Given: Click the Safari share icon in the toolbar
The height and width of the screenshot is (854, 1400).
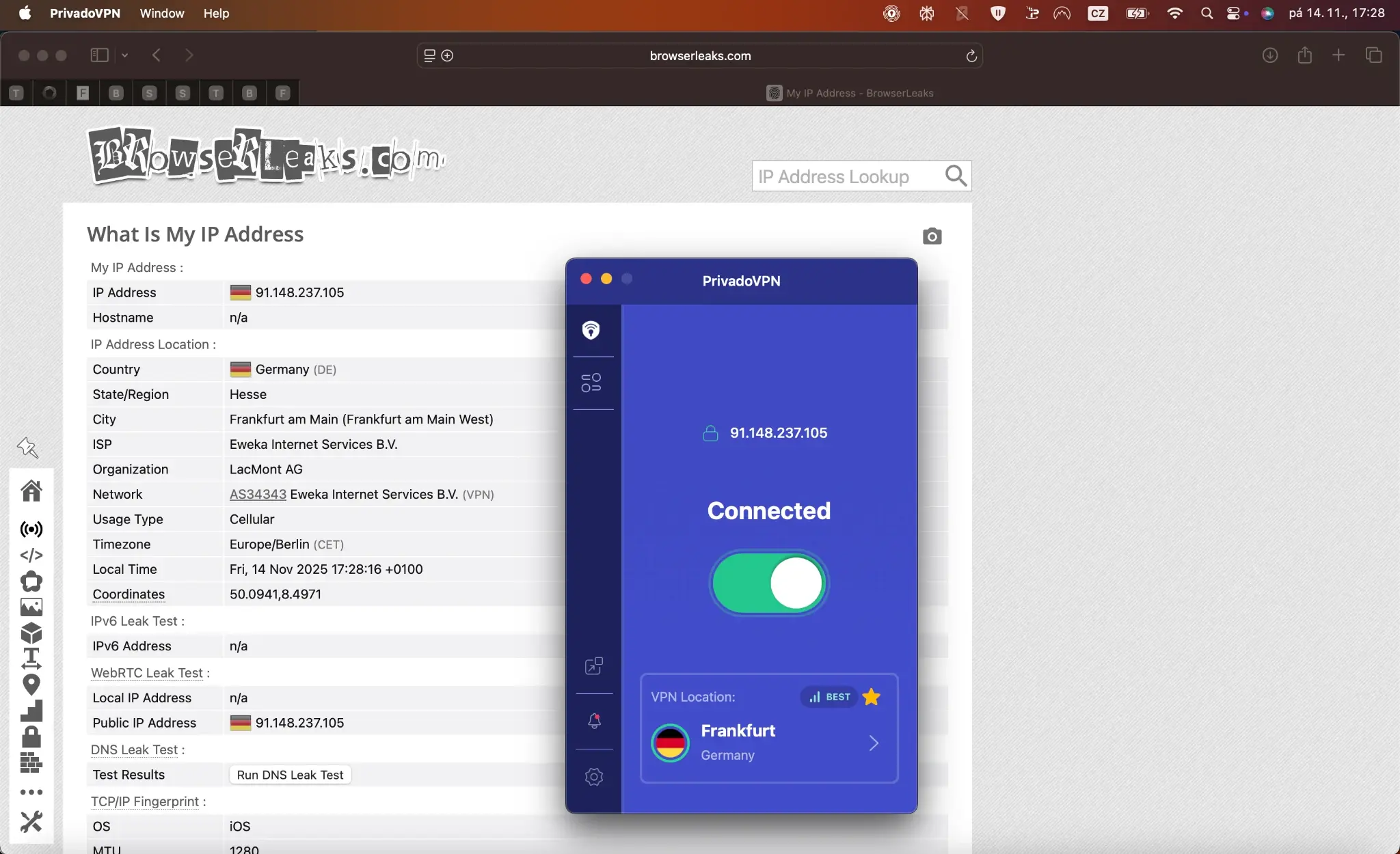Looking at the screenshot, I should [x=1304, y=55].
